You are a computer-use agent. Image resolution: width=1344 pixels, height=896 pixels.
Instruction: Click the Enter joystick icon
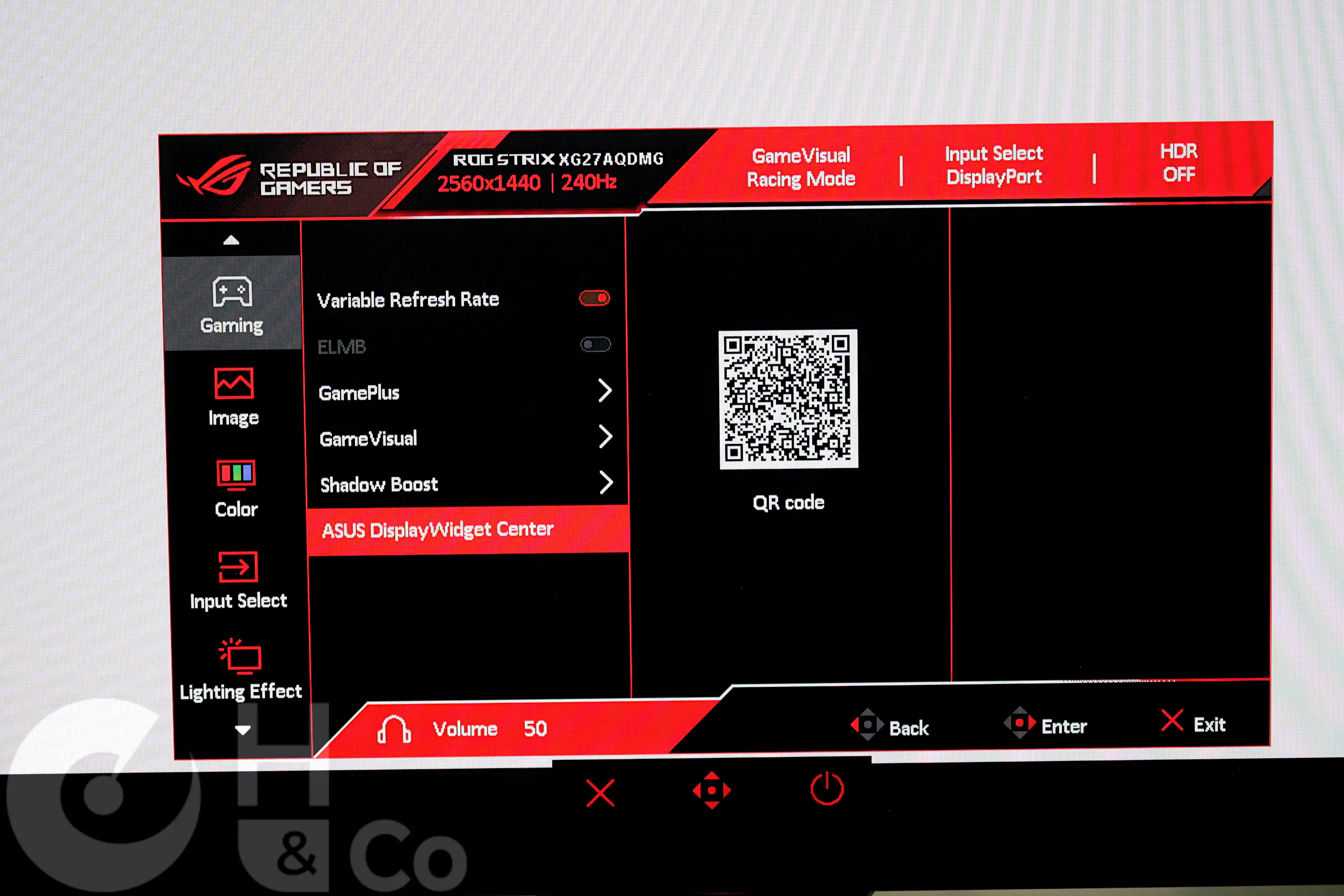pos(1020,723)
